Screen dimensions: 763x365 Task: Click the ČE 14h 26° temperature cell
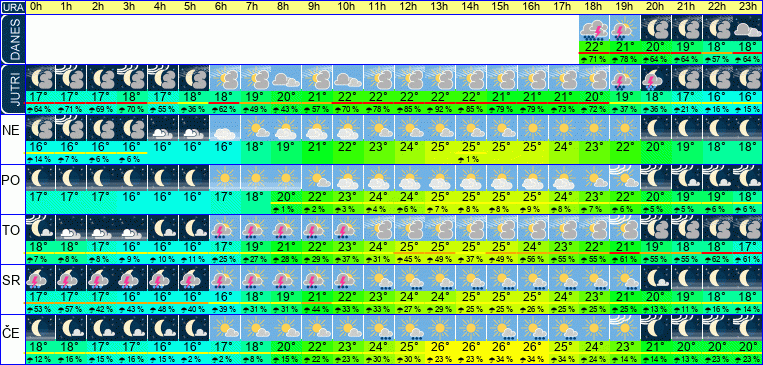coord(471,347)
